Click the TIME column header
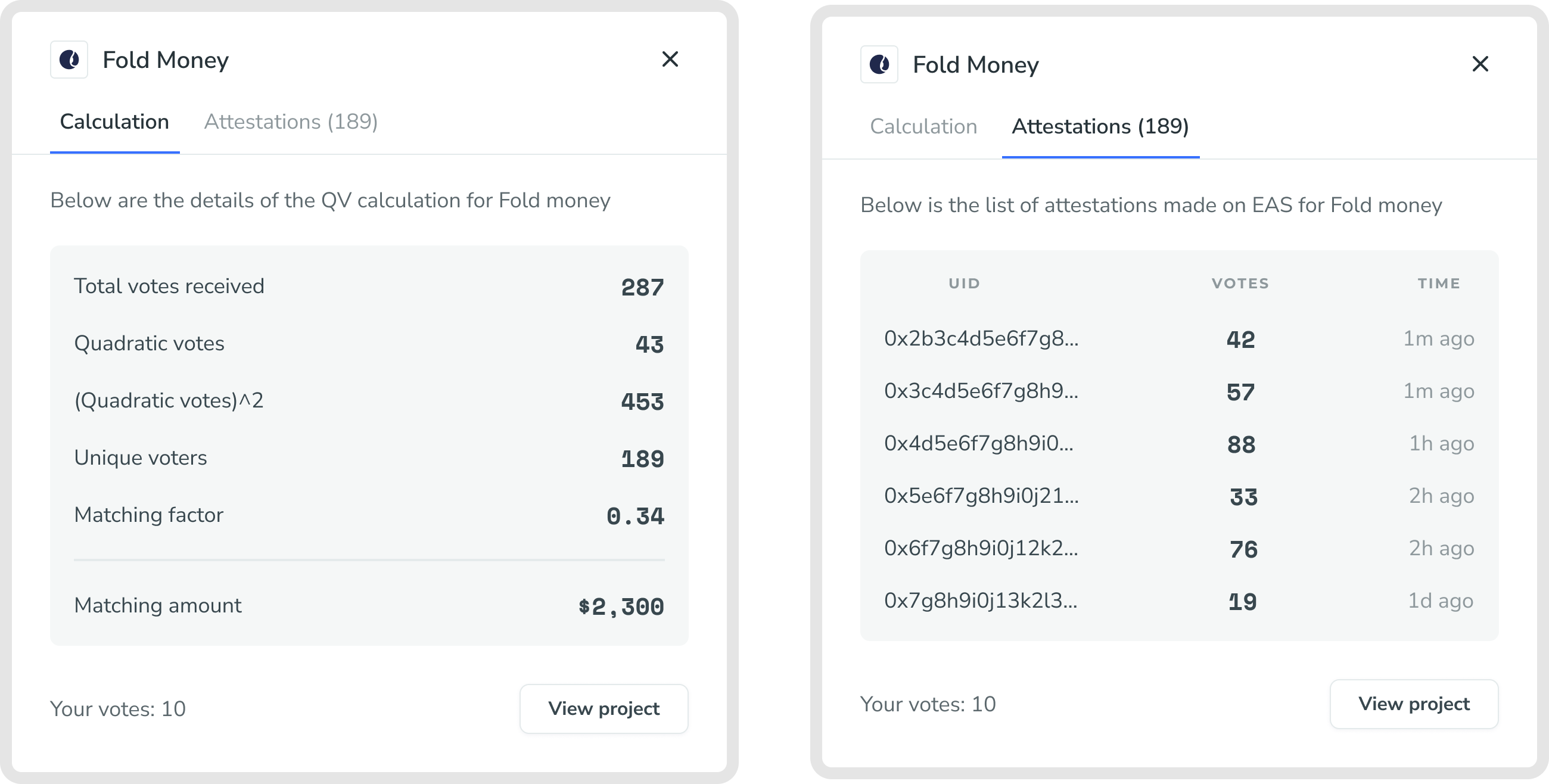 [1438, 284]
